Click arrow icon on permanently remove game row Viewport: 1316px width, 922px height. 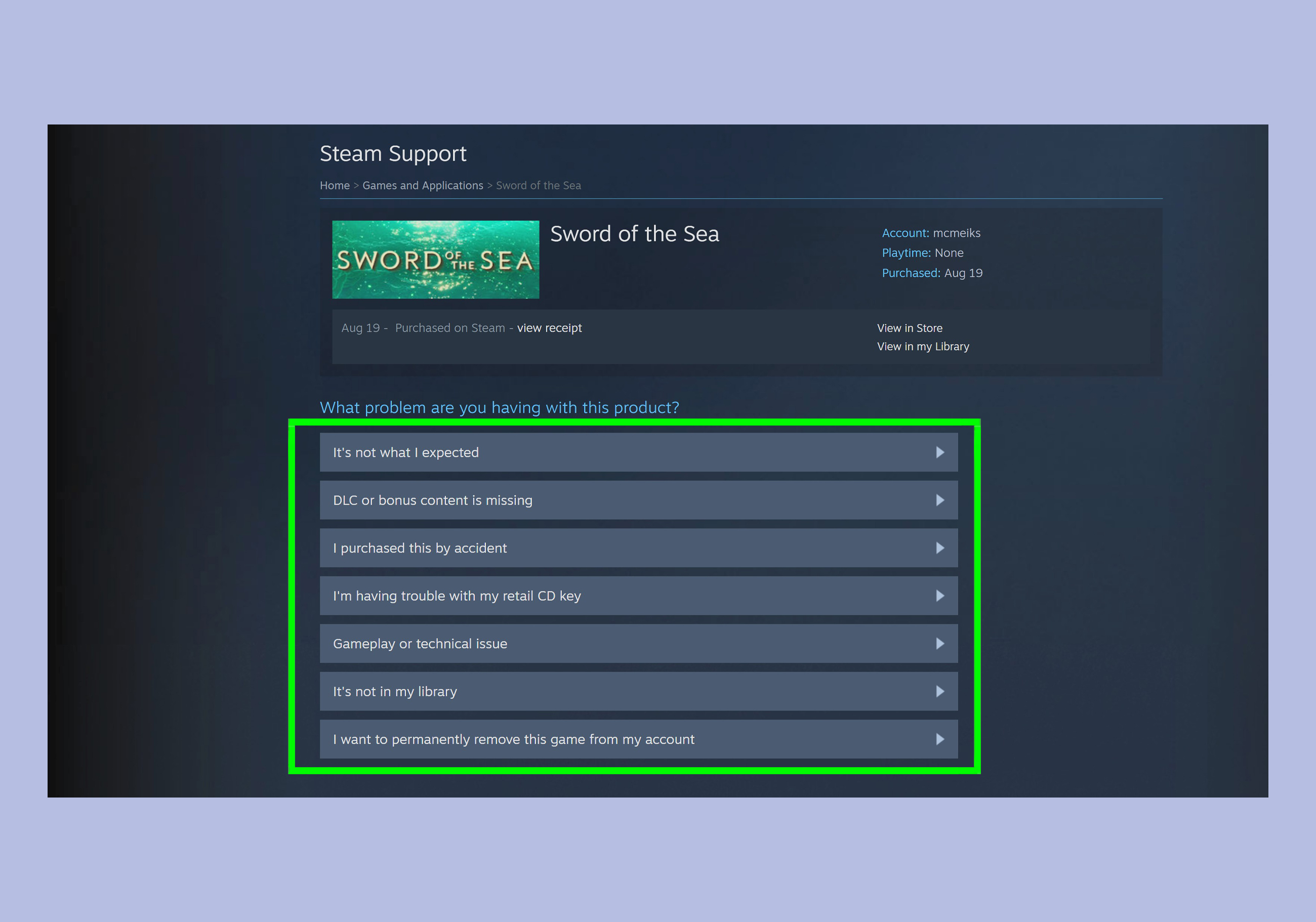tap(939, 739)
